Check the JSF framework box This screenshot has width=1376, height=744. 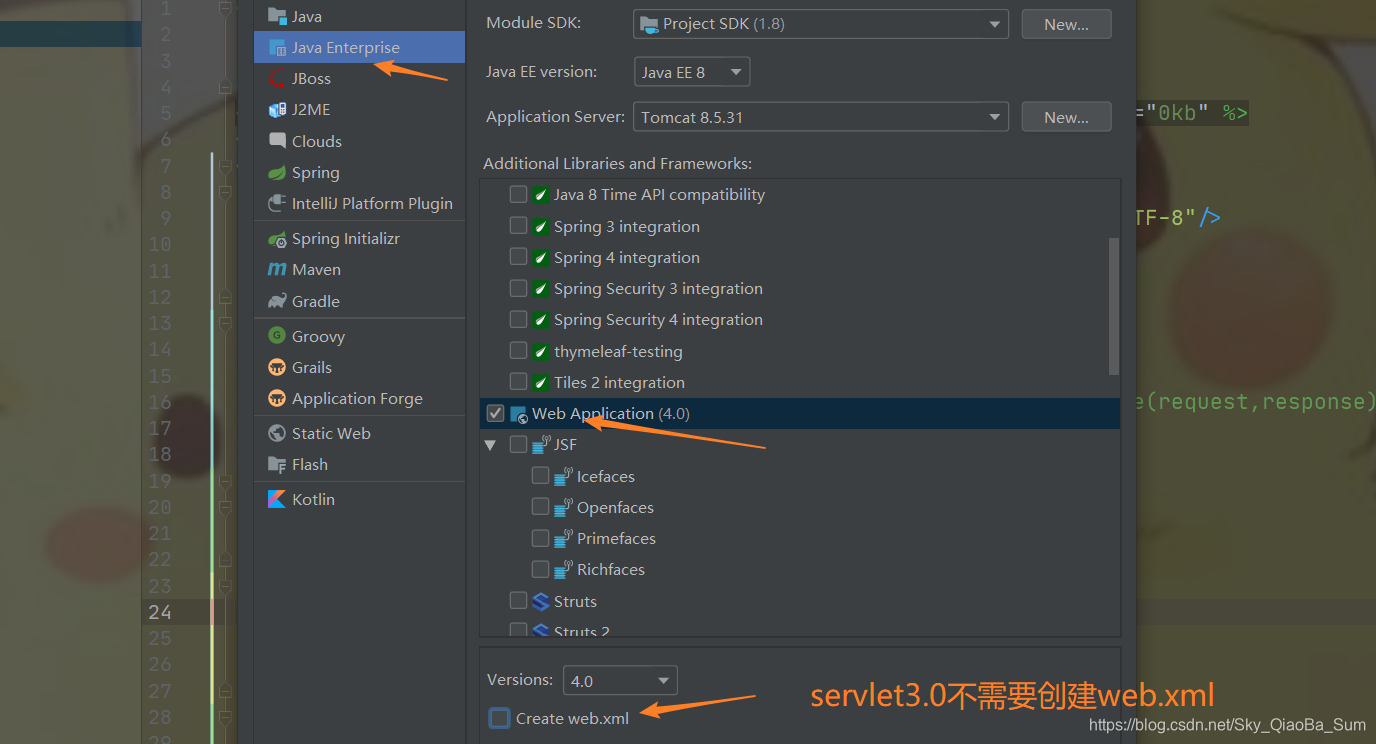click(518, 444)
